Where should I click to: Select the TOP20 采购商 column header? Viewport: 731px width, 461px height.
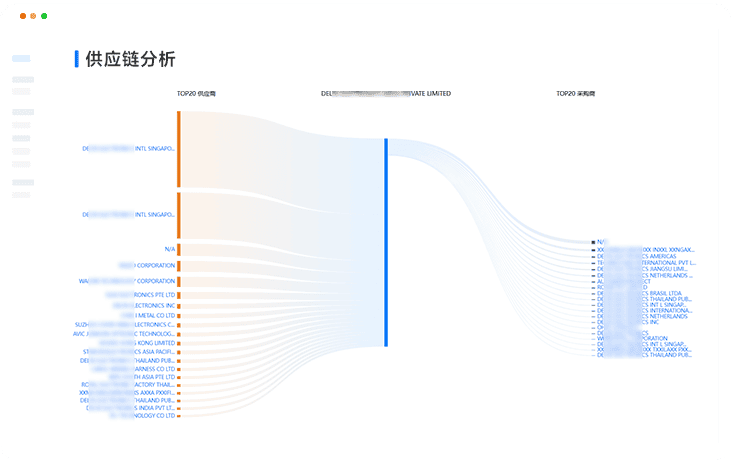(576, 93)
